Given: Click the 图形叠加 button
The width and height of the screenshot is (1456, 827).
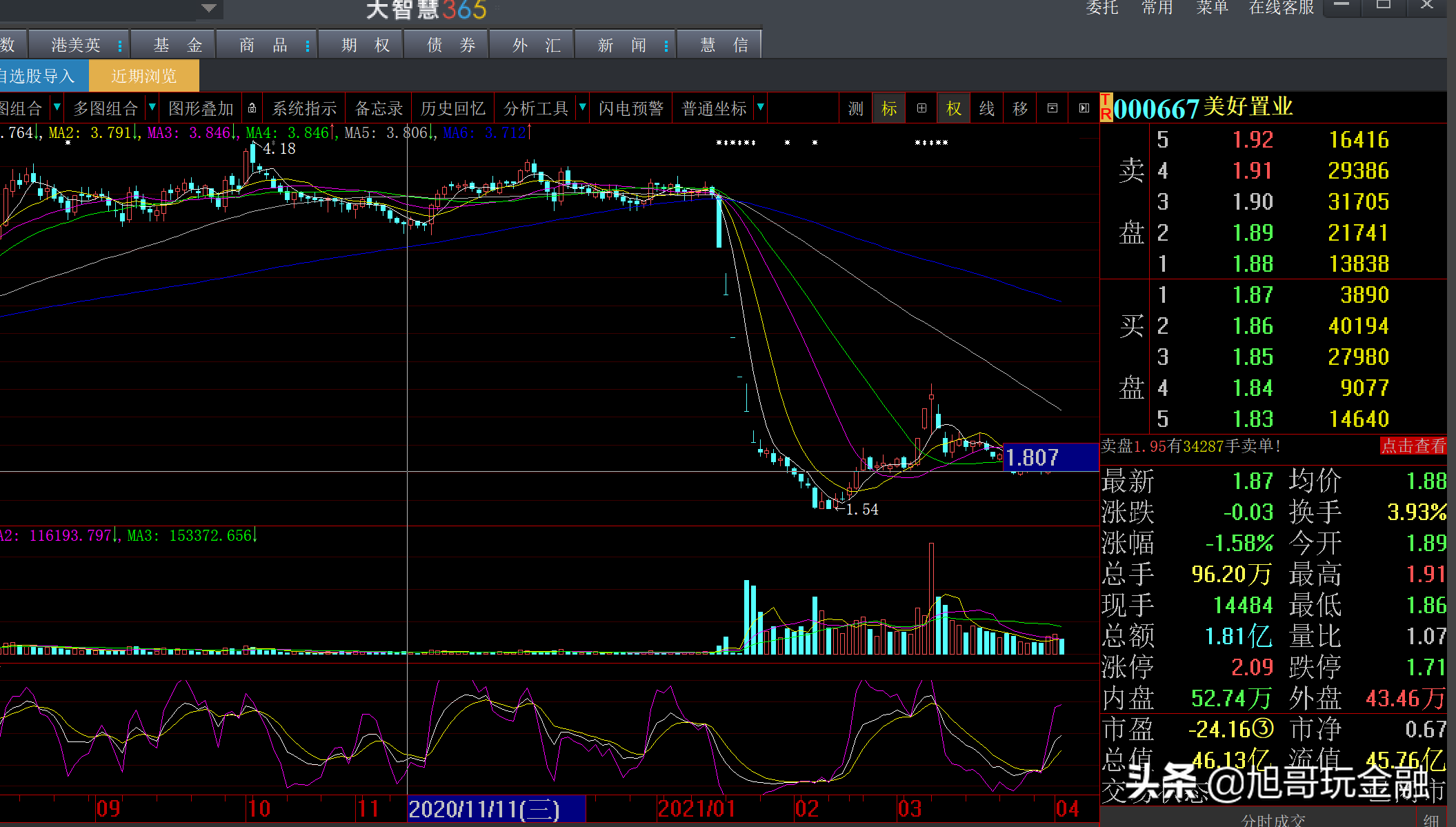Looking at the screenshot, I should [x=201, y=108].
